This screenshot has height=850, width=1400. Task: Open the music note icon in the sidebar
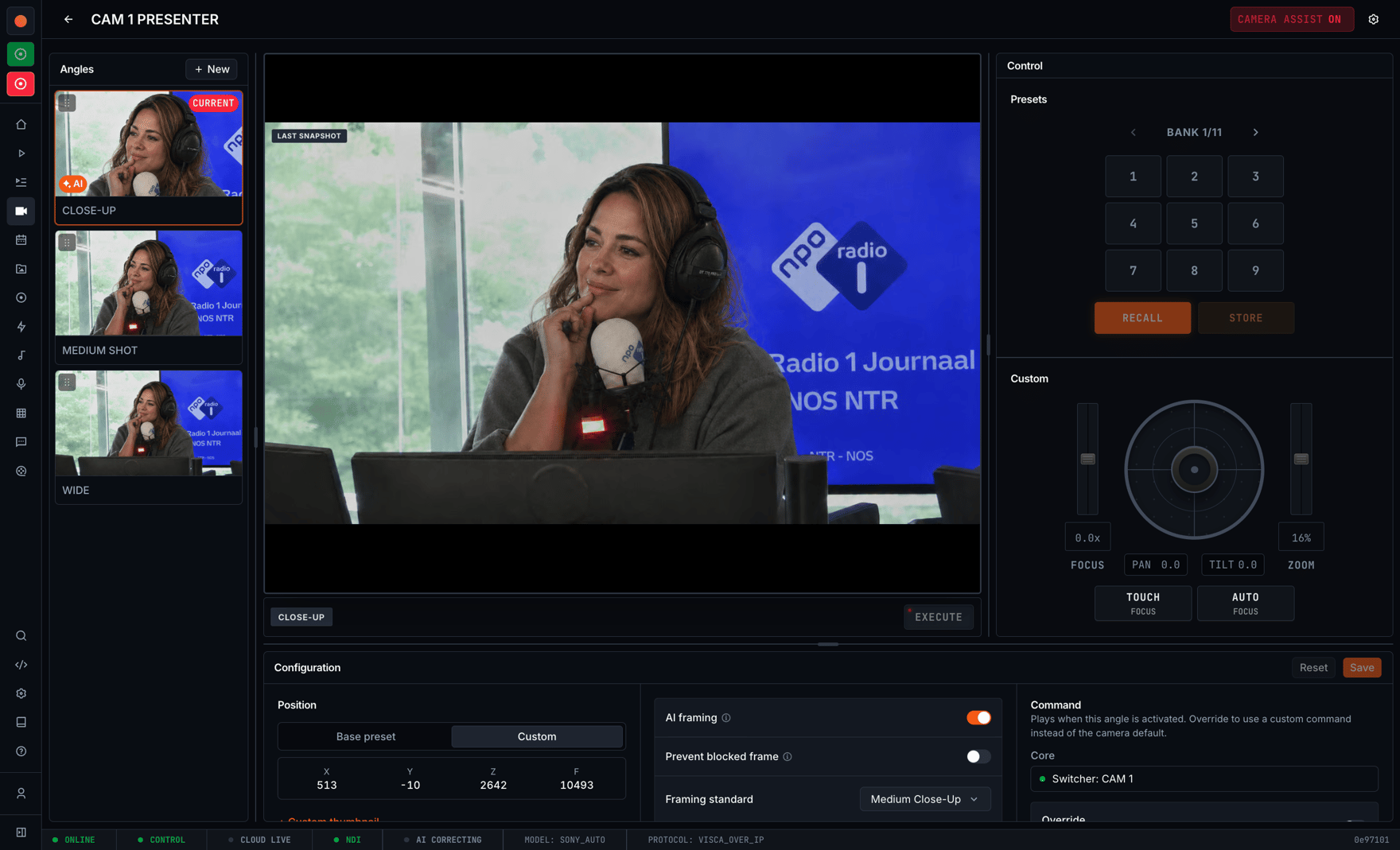click(x=21, y=355)
